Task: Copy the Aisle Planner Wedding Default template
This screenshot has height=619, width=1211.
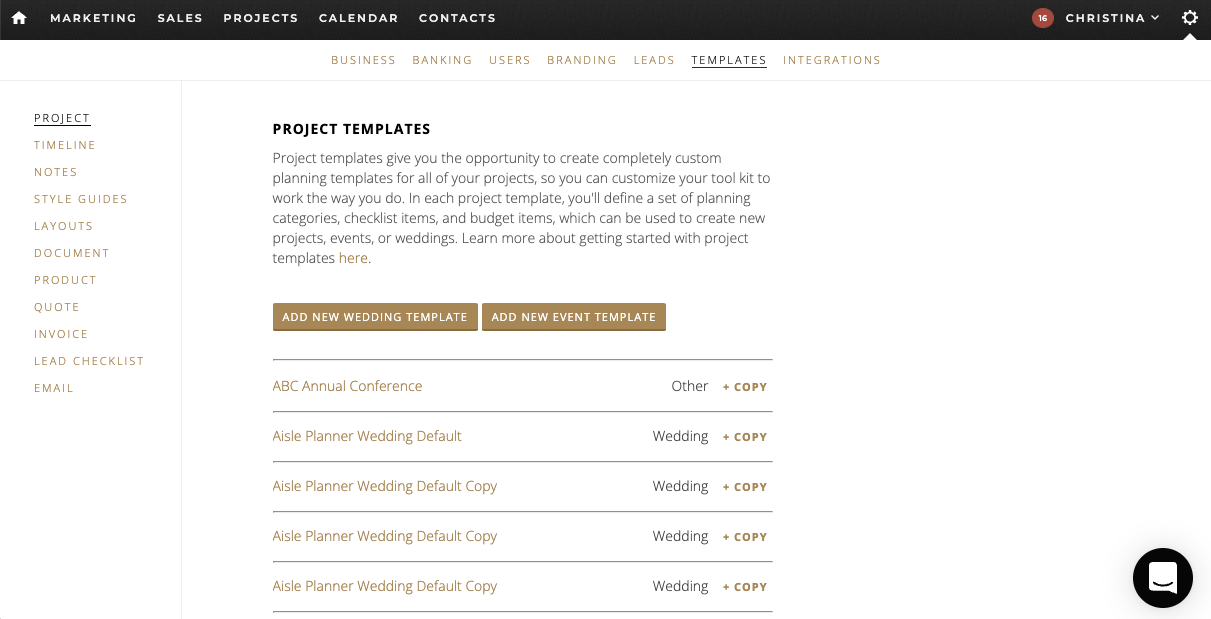Action: coord(745,437)
